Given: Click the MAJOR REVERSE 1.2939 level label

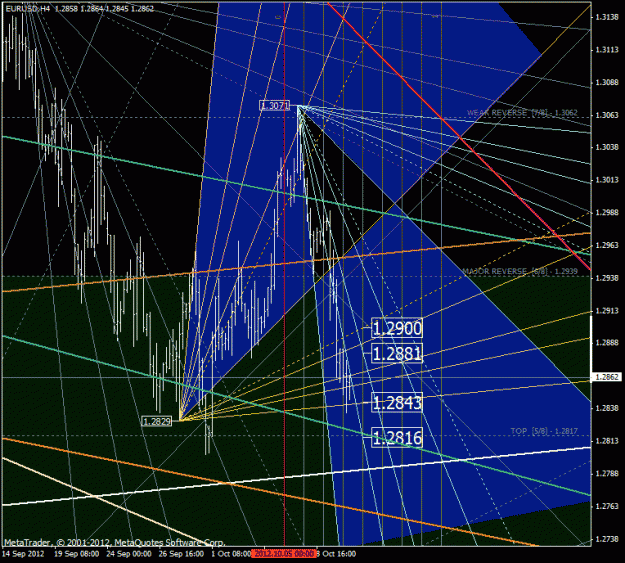Looking at the screenshot, I should 520,272.
